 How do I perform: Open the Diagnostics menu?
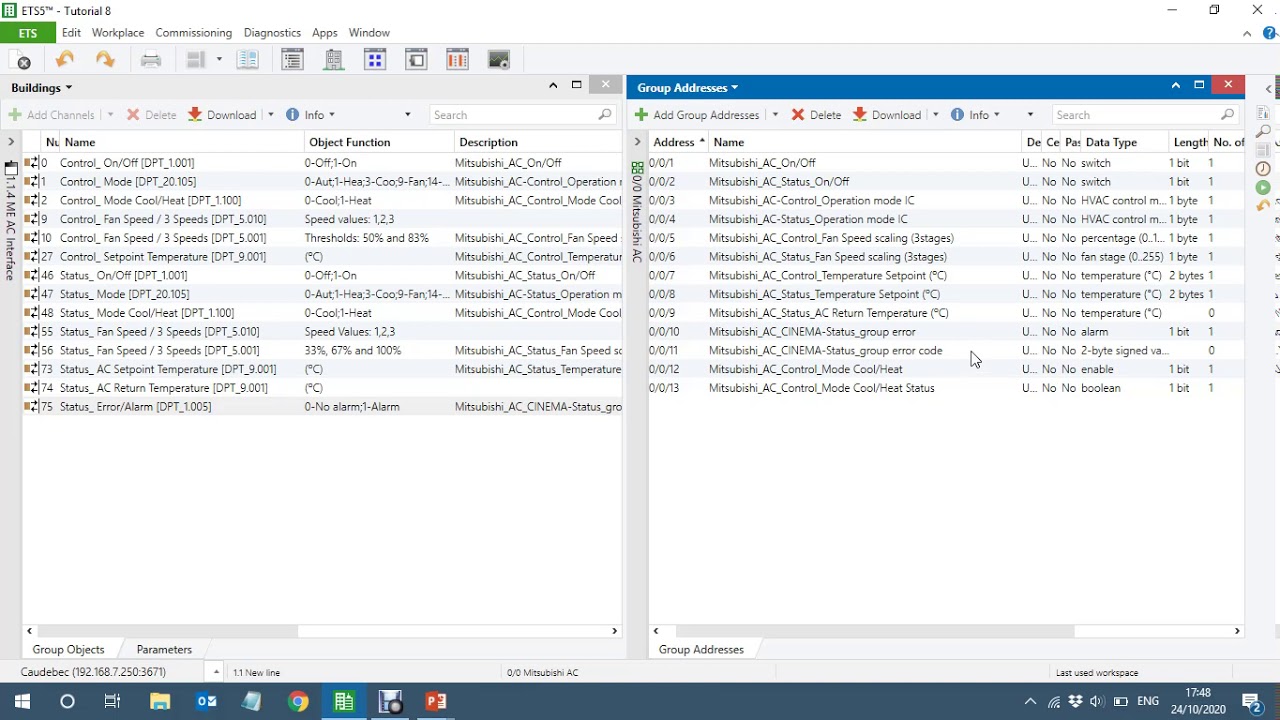[x=272, y=33]
